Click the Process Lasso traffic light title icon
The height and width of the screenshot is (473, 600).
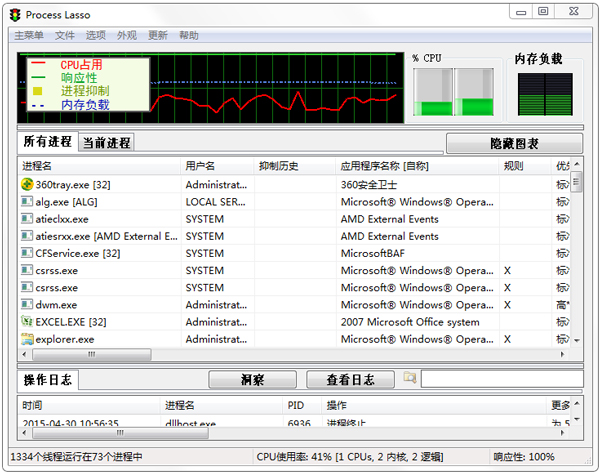pos(15,15)
